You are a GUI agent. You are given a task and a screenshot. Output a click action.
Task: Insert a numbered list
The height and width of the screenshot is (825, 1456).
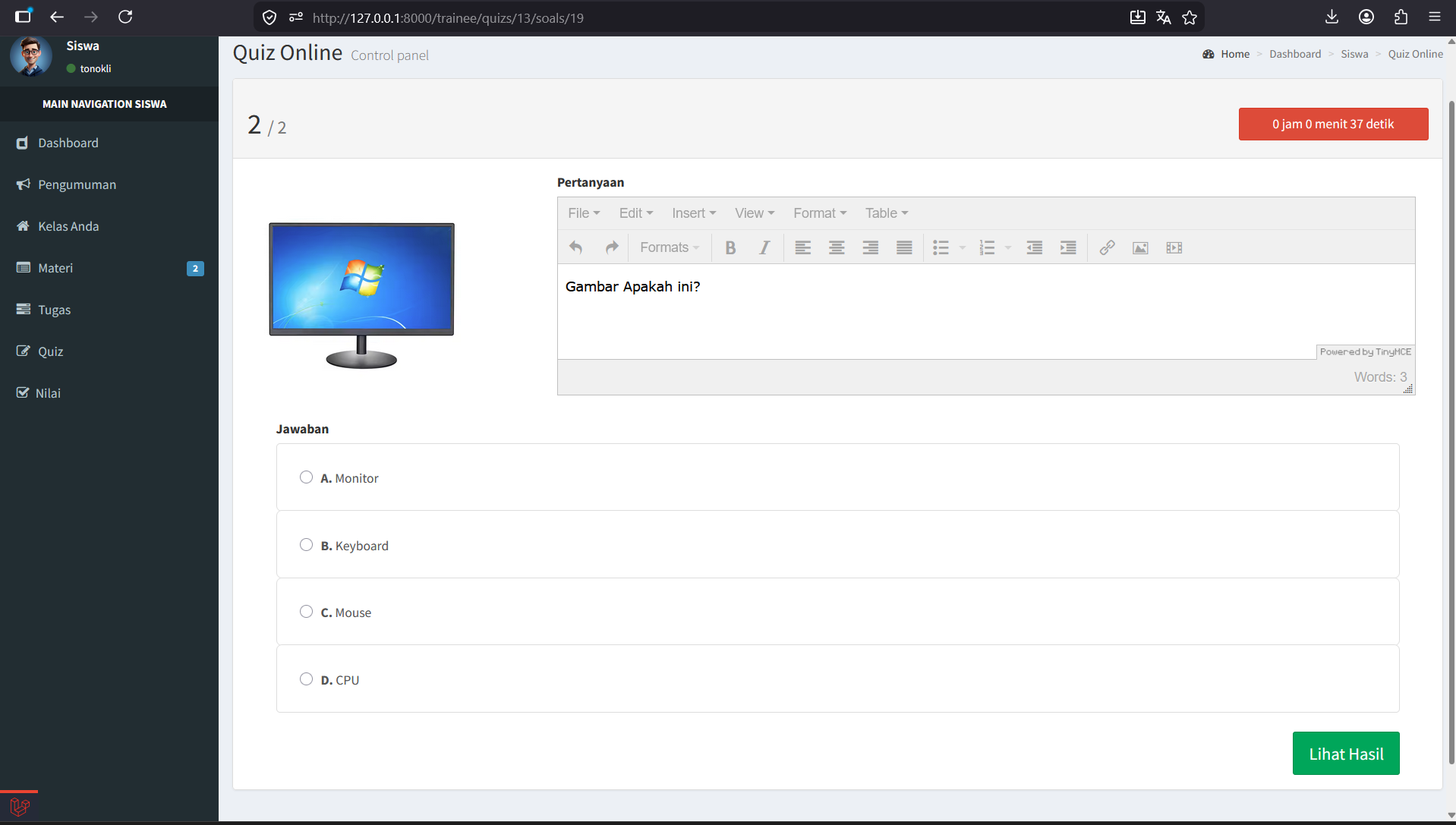coord(987,247)
